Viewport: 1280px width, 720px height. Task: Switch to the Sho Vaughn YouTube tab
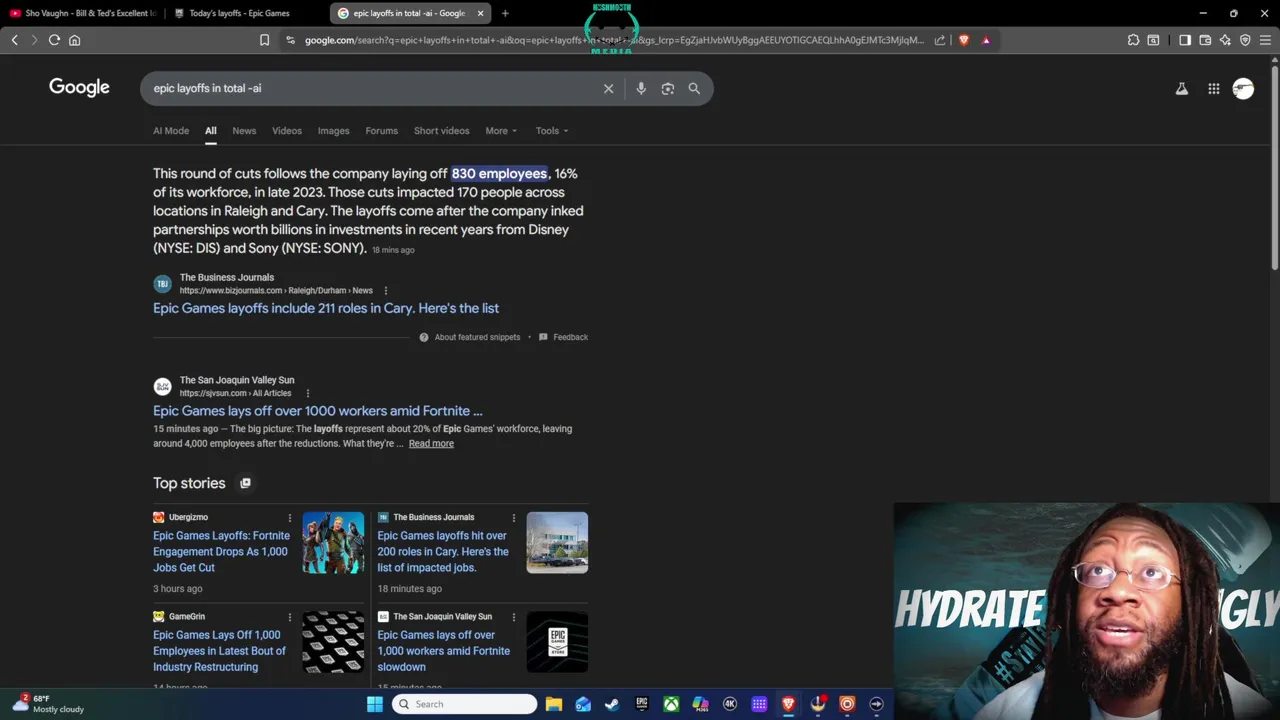pyautogui.click(x=82, y=13)
